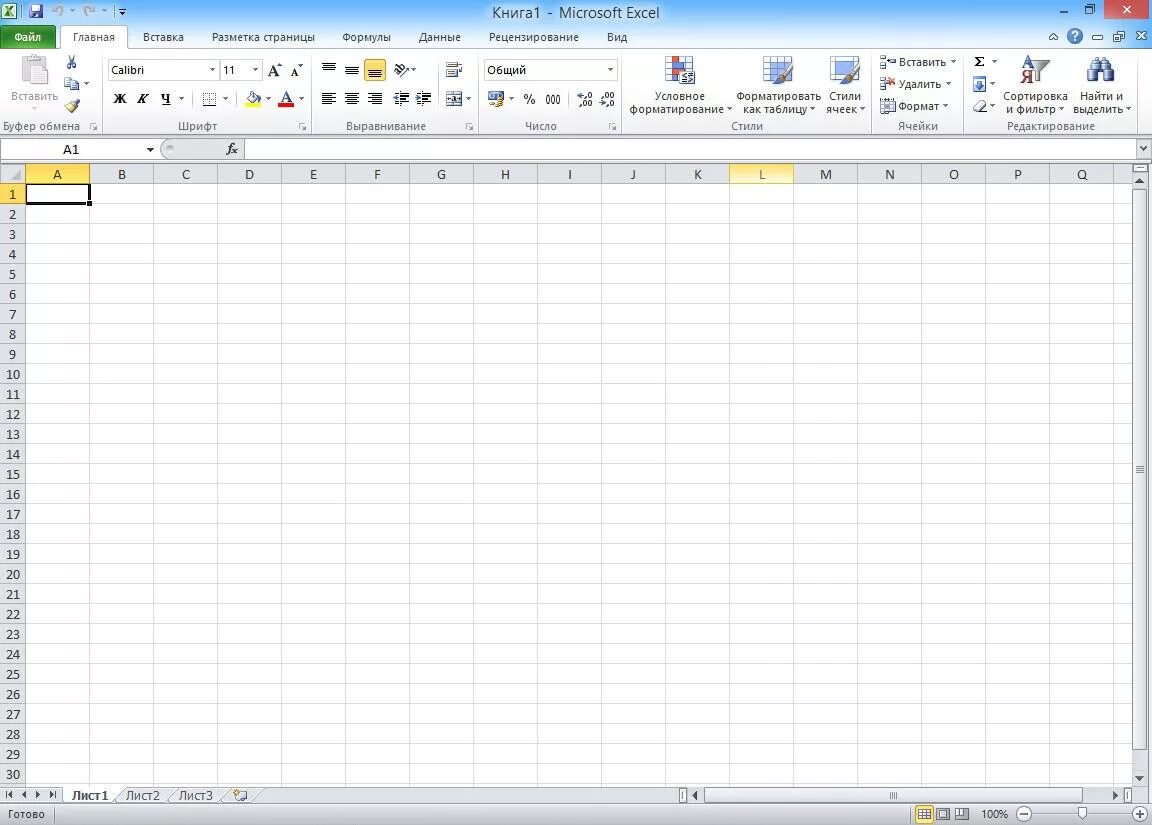Toggle underline Ч formatting
This screenshot has height=825, width=1152.
click(165, 98)
